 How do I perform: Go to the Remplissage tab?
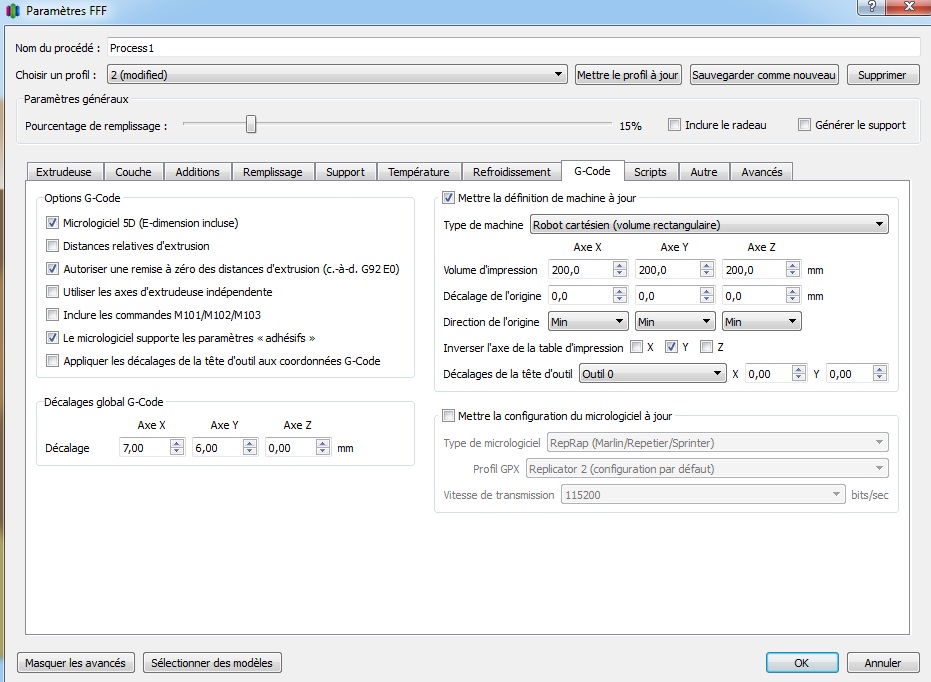273,172
